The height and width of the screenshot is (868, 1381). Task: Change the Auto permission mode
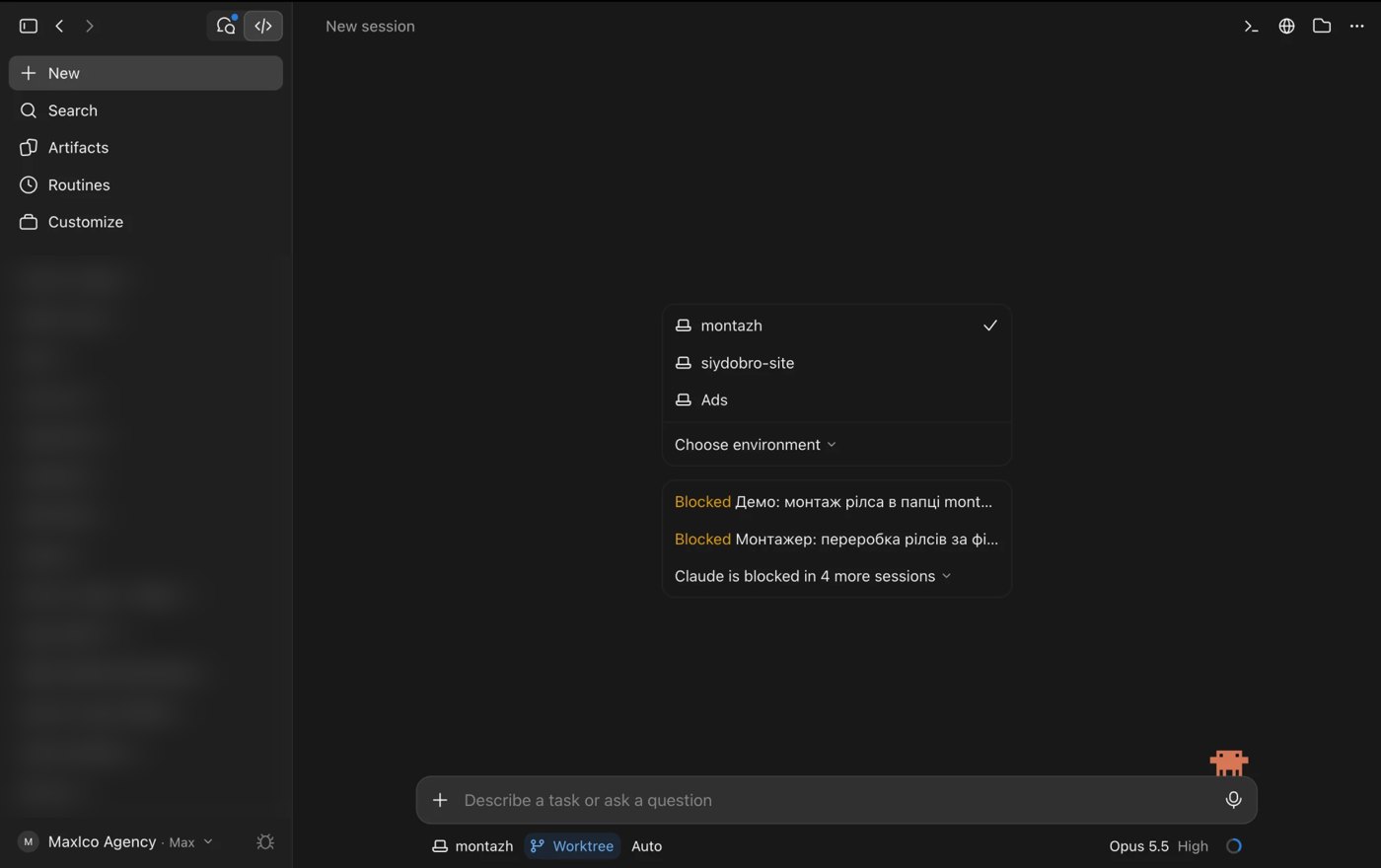(647, 846)
